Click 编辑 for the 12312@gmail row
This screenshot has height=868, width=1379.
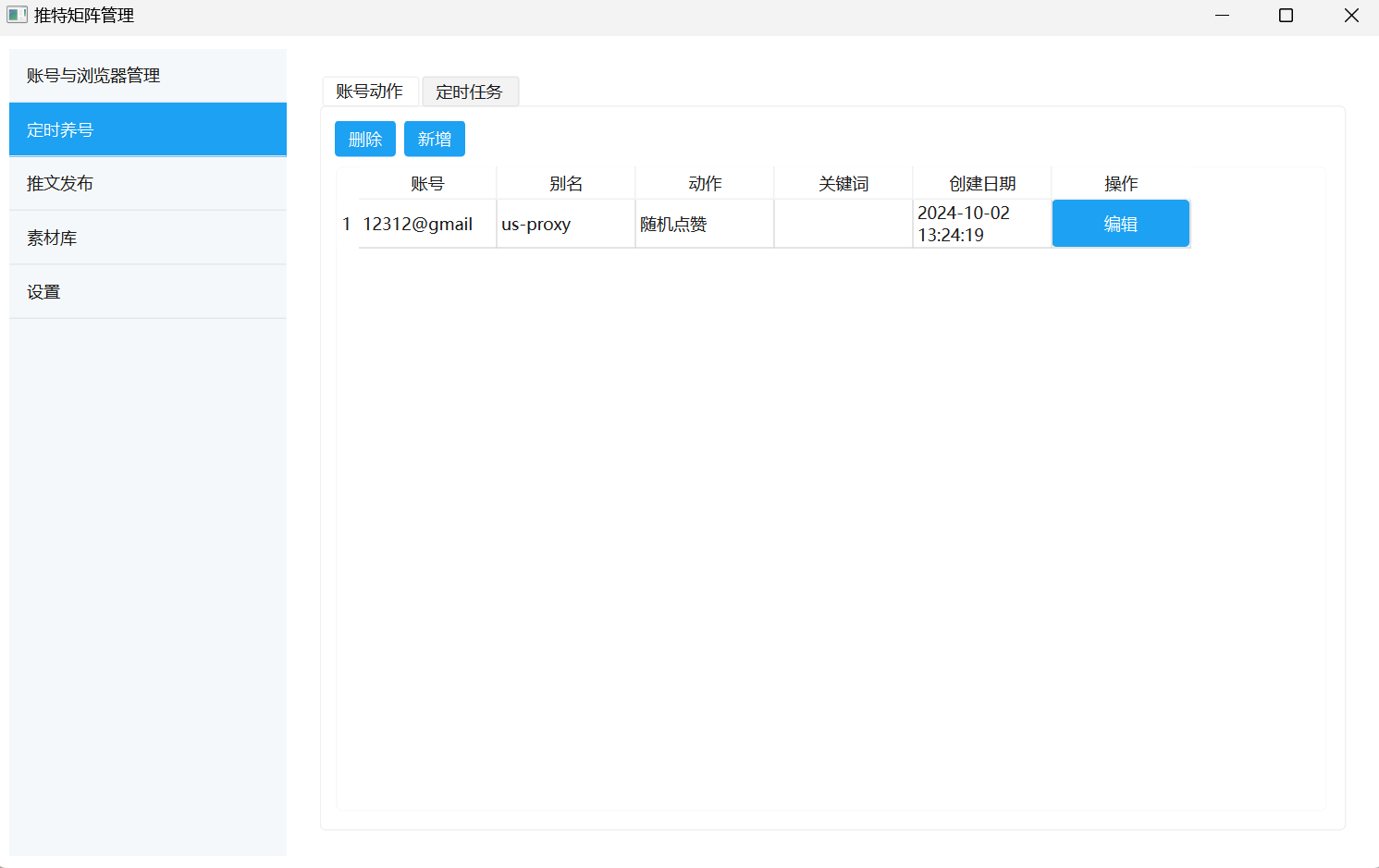(x=1120, y=224)
